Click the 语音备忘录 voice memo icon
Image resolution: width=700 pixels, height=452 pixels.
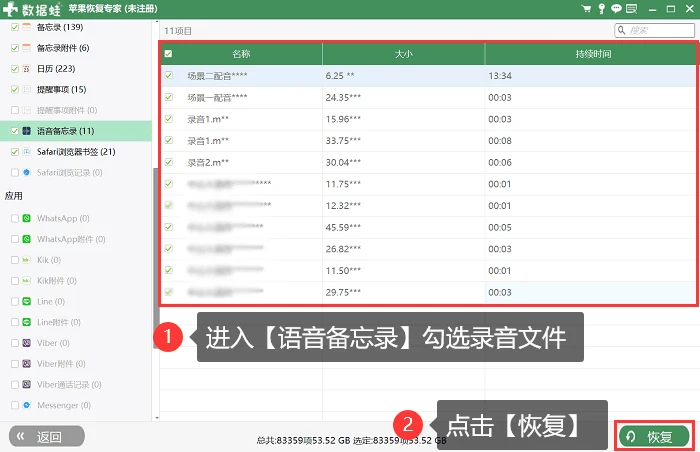(27, 131)
